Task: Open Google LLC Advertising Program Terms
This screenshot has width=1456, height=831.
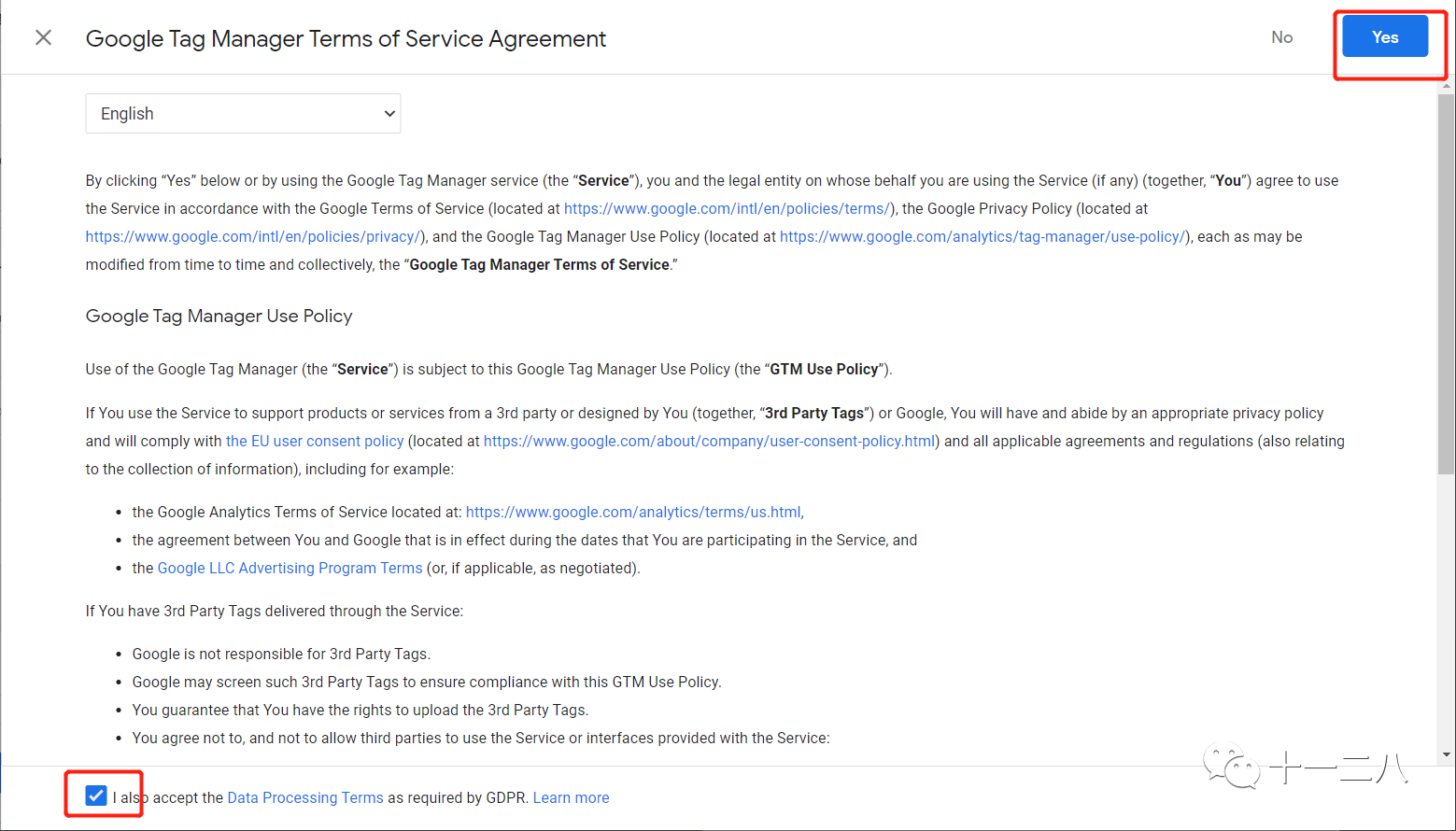Action: (x=290, y=568)
